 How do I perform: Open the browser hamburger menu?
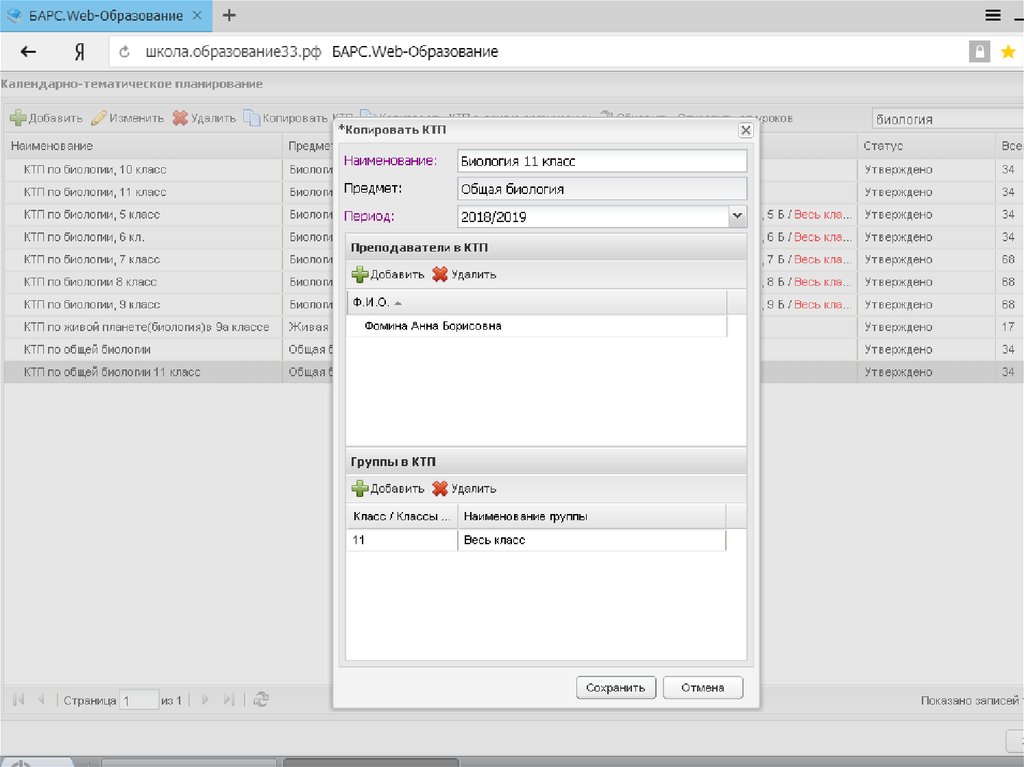992,15
